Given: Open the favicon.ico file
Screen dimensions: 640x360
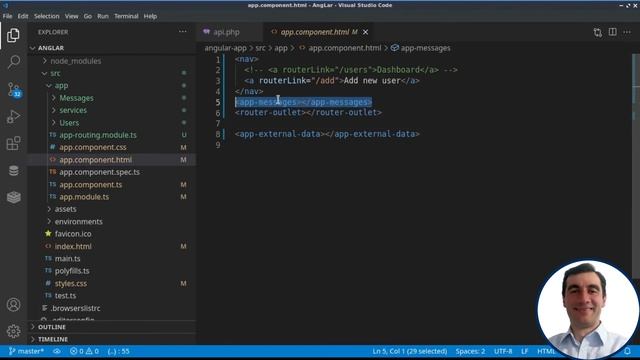Looking at the screenshot, I should (x=73, y=234).
